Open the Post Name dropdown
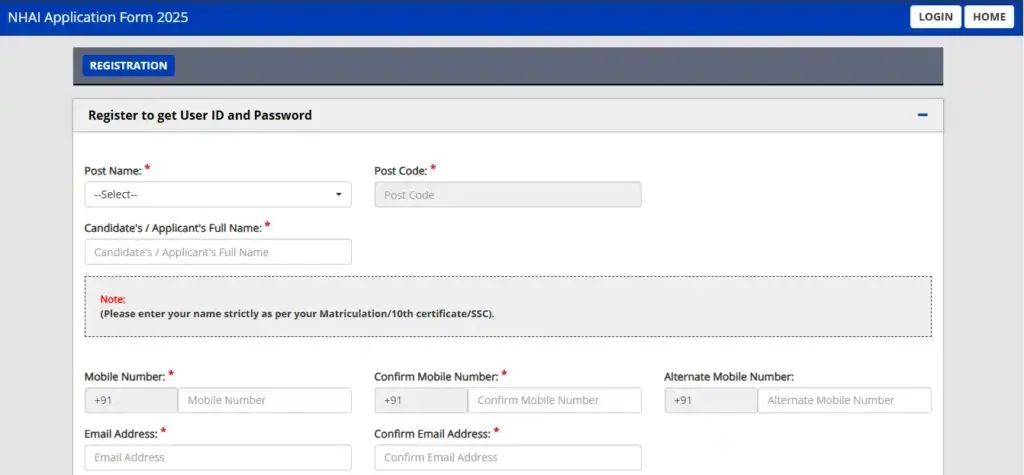Viewport: 1024px width, 475px height. [x=217, y=195]
